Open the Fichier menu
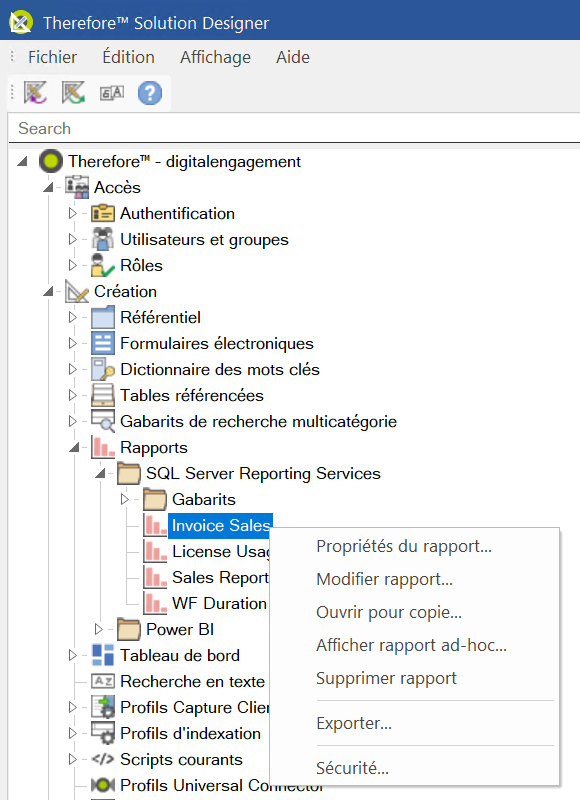The height and width of the screenshot is (800, 580). coord(53,57)
